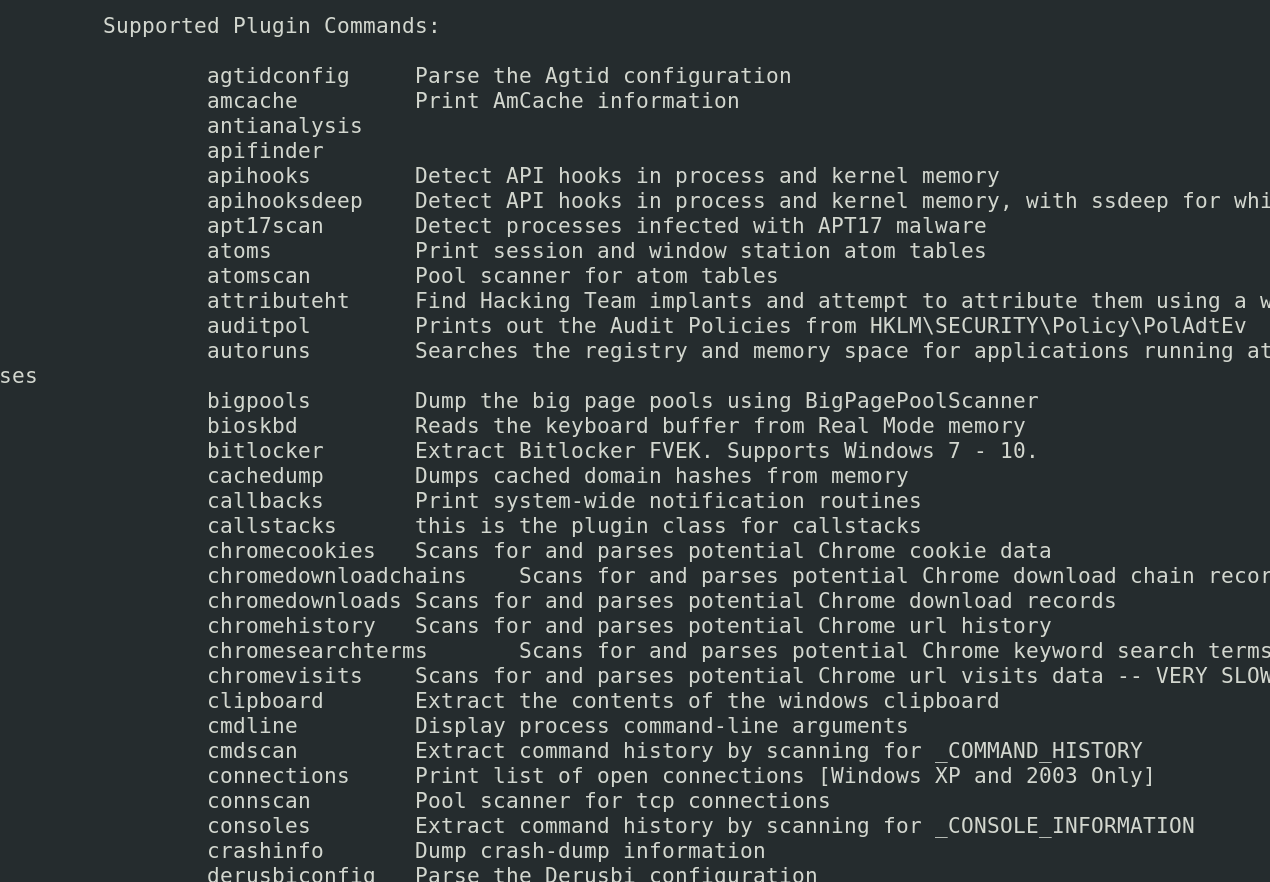Viewport: 1270px width, 882px height.
Task: Click the antianalysis plugin entry
Action: [x=284, y=126]
